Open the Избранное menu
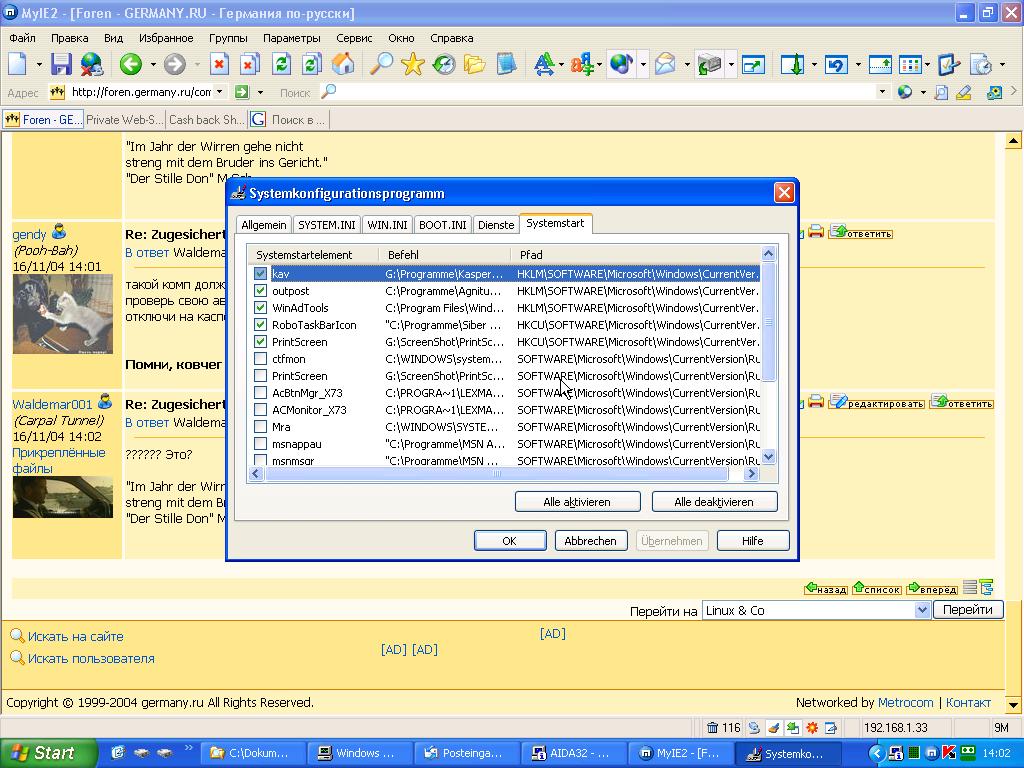The image size is (1024, 768). coord(166,38)
